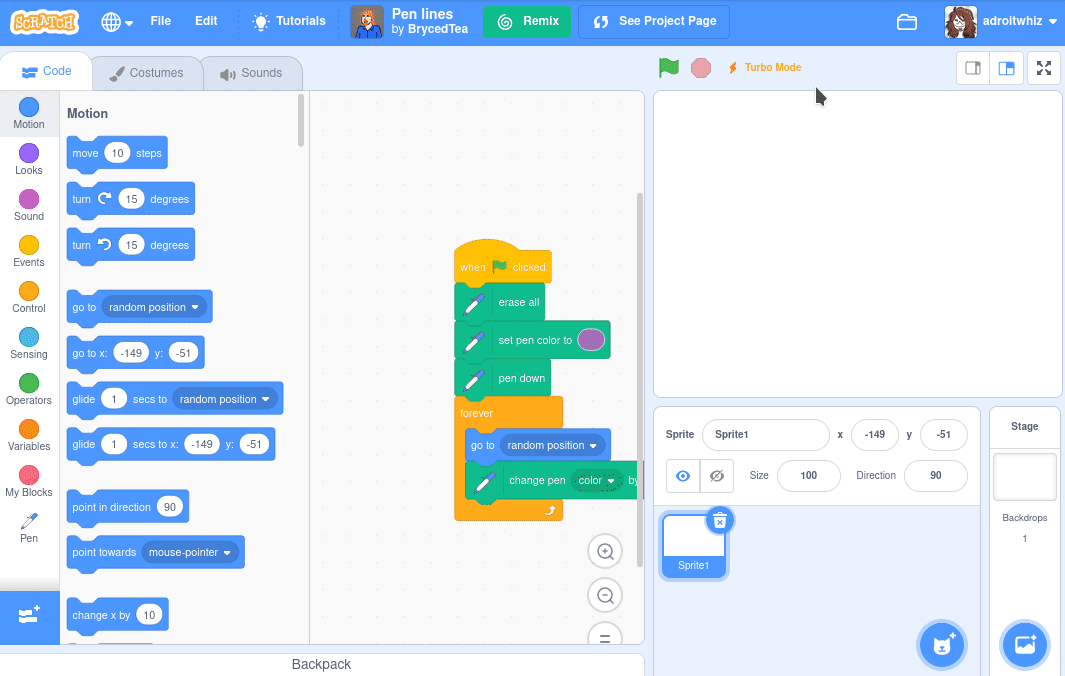Image resolution: width=1065 pixels, height=676 pixels.
Task: Click the move 10 steps block
Action: 117,154
